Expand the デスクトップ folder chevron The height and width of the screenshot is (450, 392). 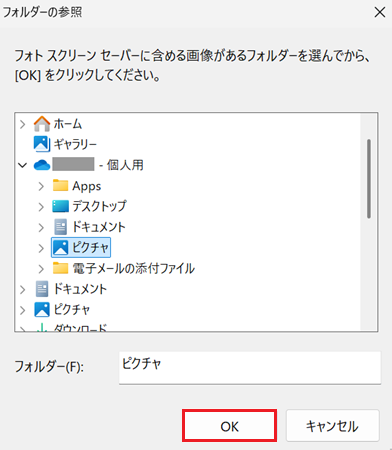coord(41,207)
